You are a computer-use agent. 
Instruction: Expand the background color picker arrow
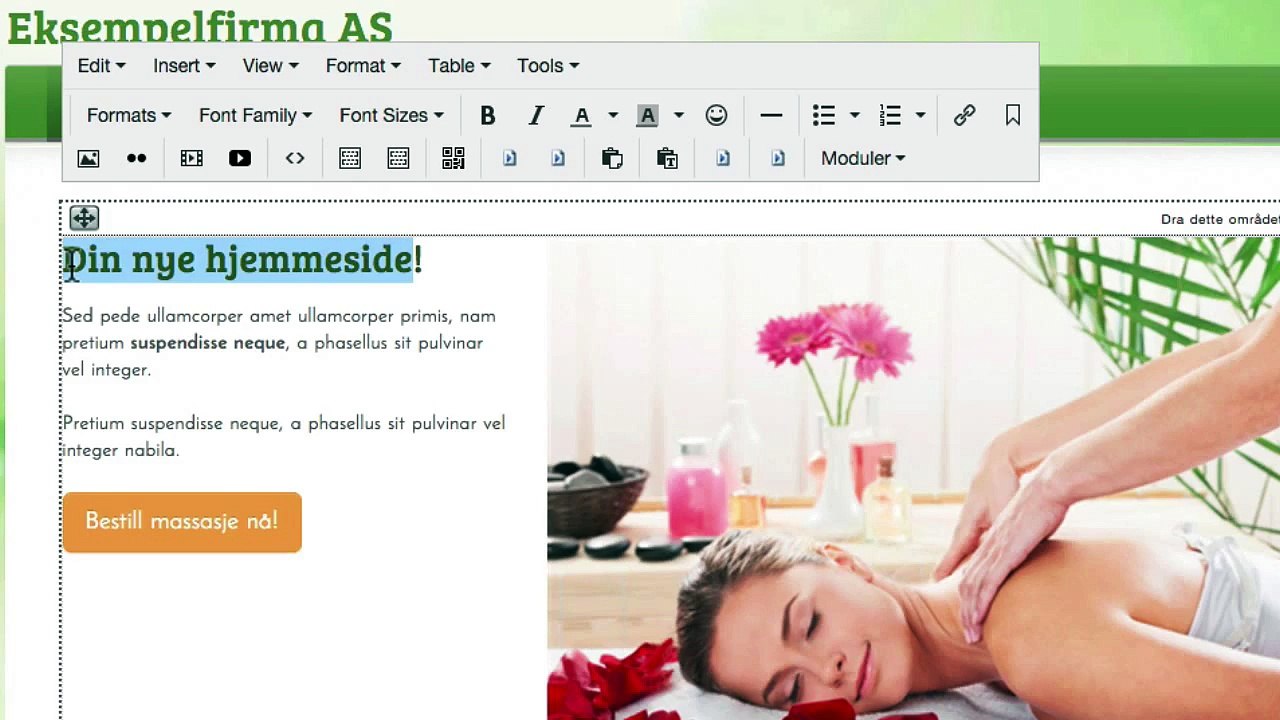[x=679, y=115]
